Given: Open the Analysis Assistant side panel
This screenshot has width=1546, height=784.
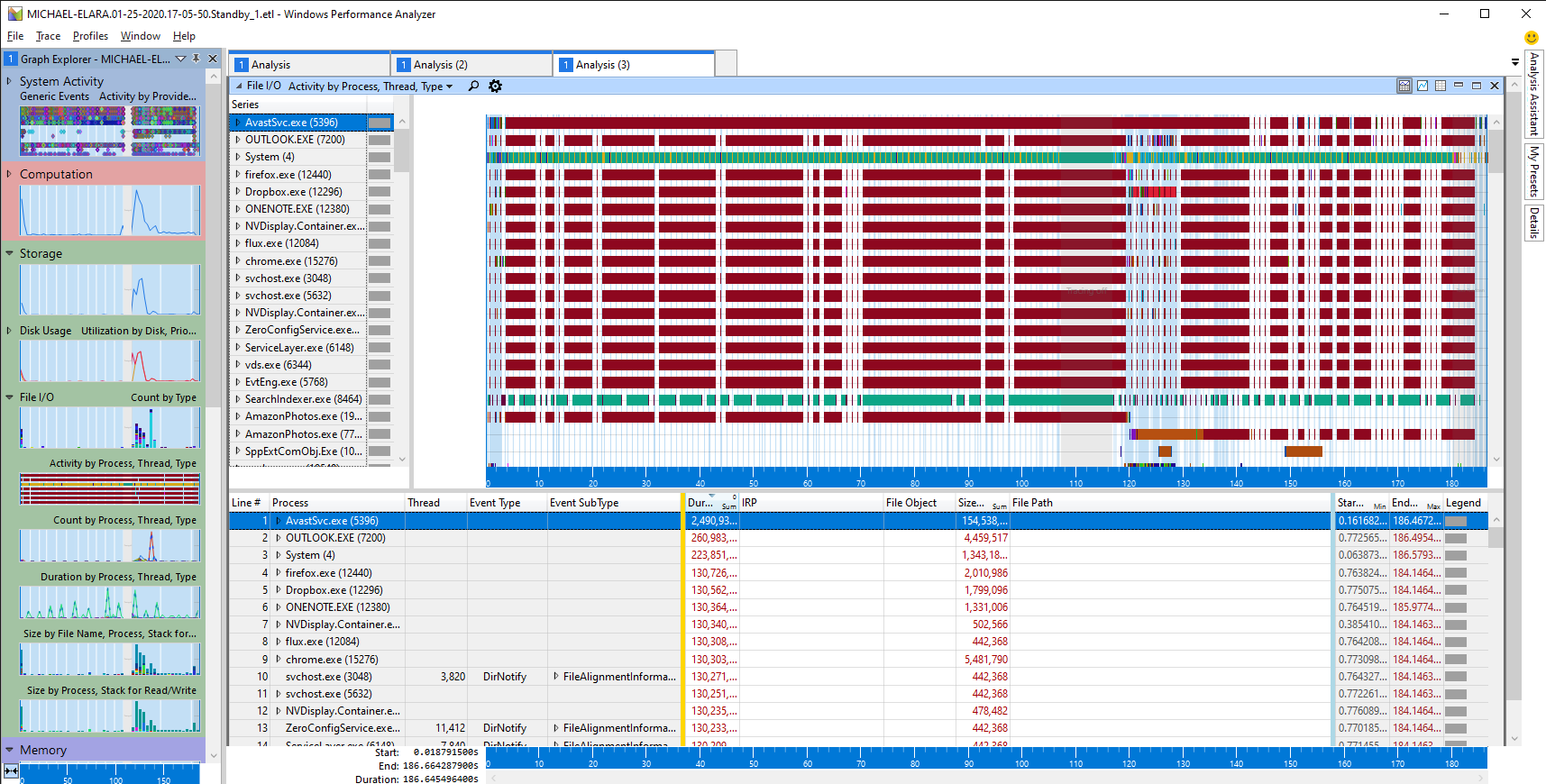Looking at the screenshot, I should click(x=1533, y=94).
